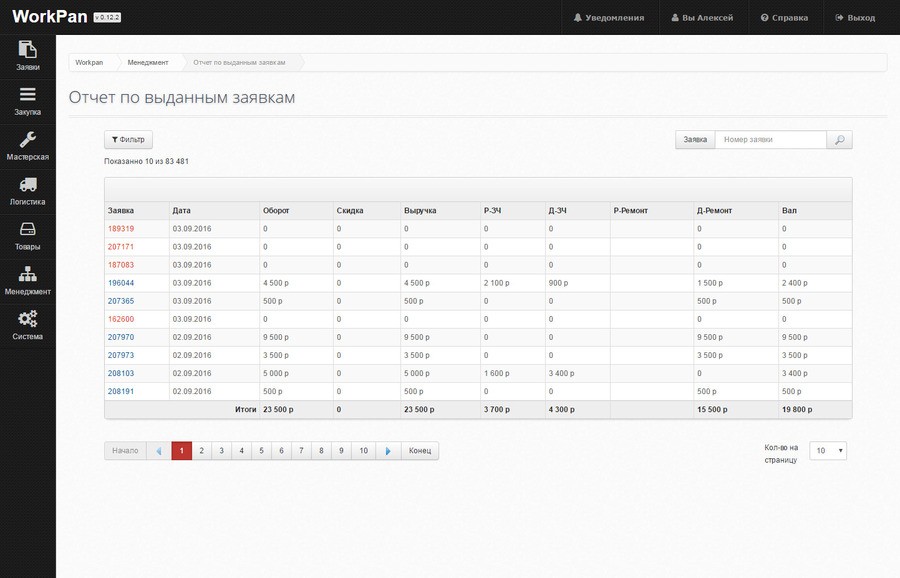This screenshot has width=900, height=578.
Task: Click Workpan breadcrumb
Action: pyautogui.click(x=89, y=63)
